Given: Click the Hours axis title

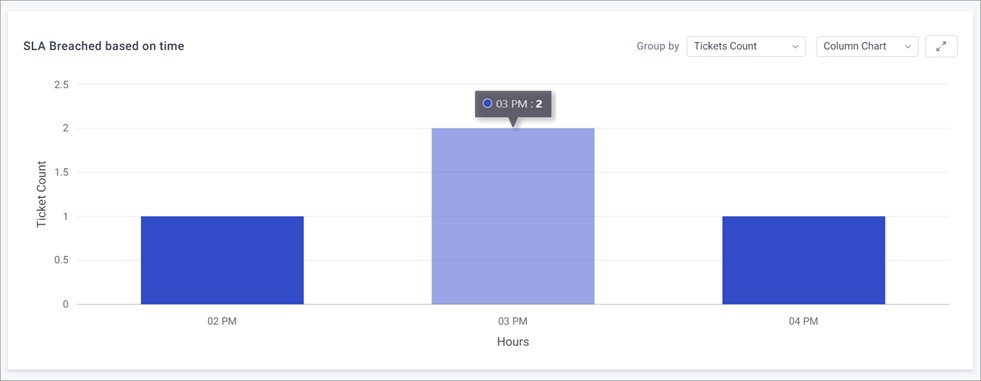Looking at the screenshot, I should pos(513,342).
